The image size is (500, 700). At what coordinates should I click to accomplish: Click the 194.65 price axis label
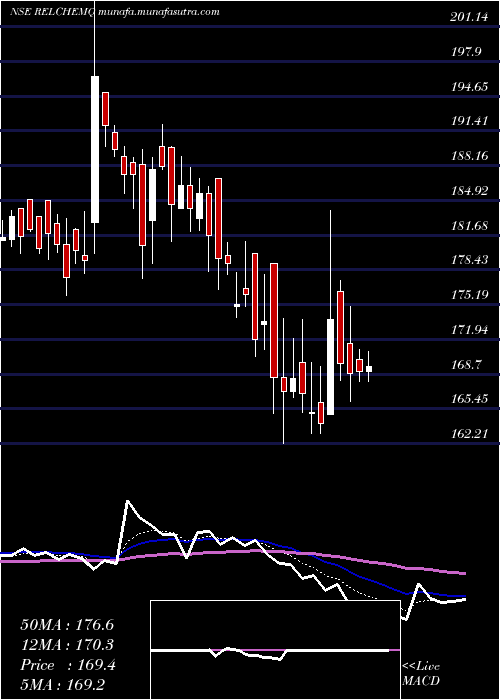(471, 87)
